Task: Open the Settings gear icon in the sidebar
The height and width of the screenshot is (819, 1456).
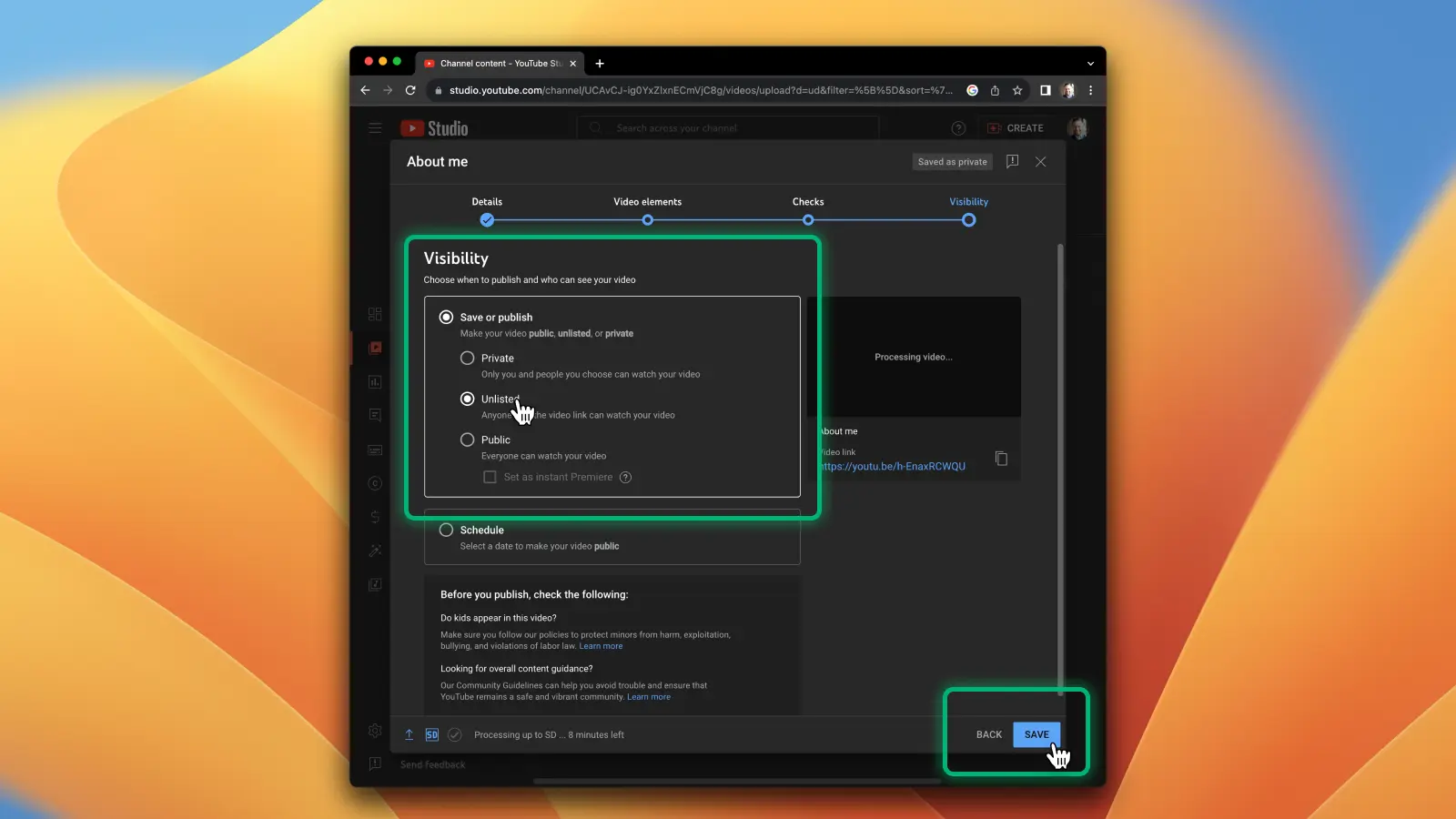Action: (x=375, y=731)
